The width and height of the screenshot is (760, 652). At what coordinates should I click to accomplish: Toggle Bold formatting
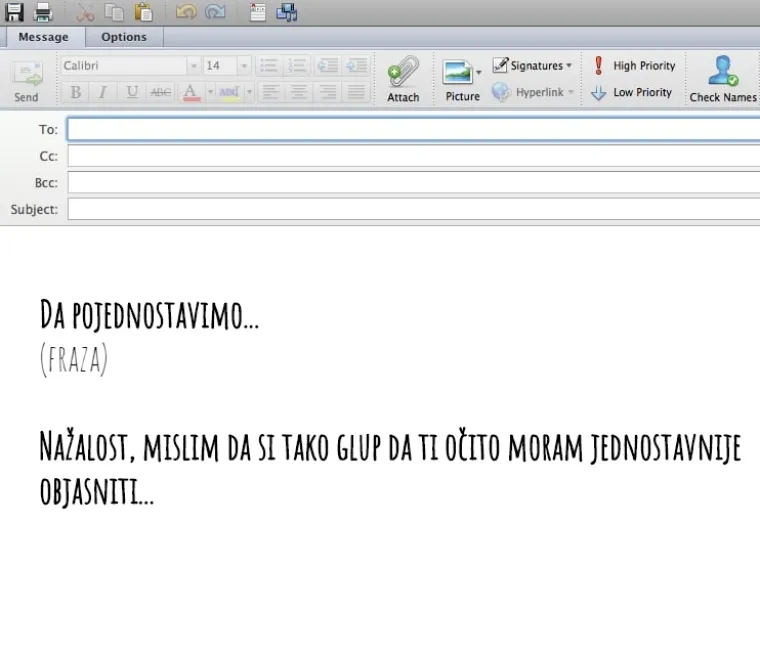pos(75,92)
